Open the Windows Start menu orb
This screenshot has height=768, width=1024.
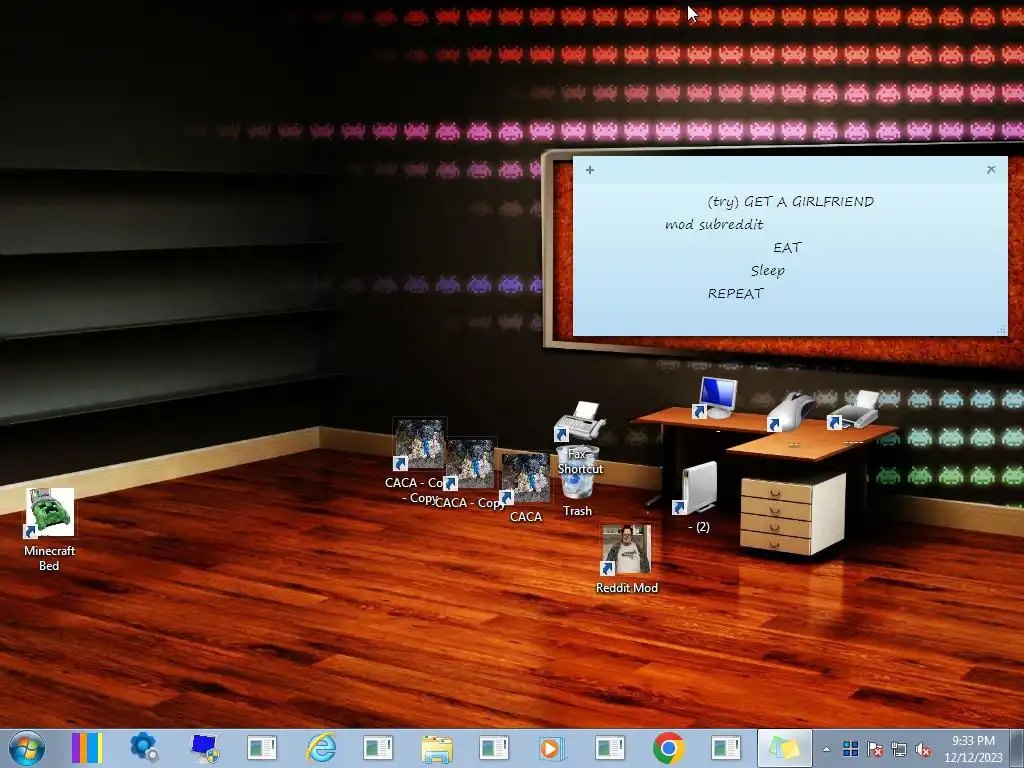27,748
